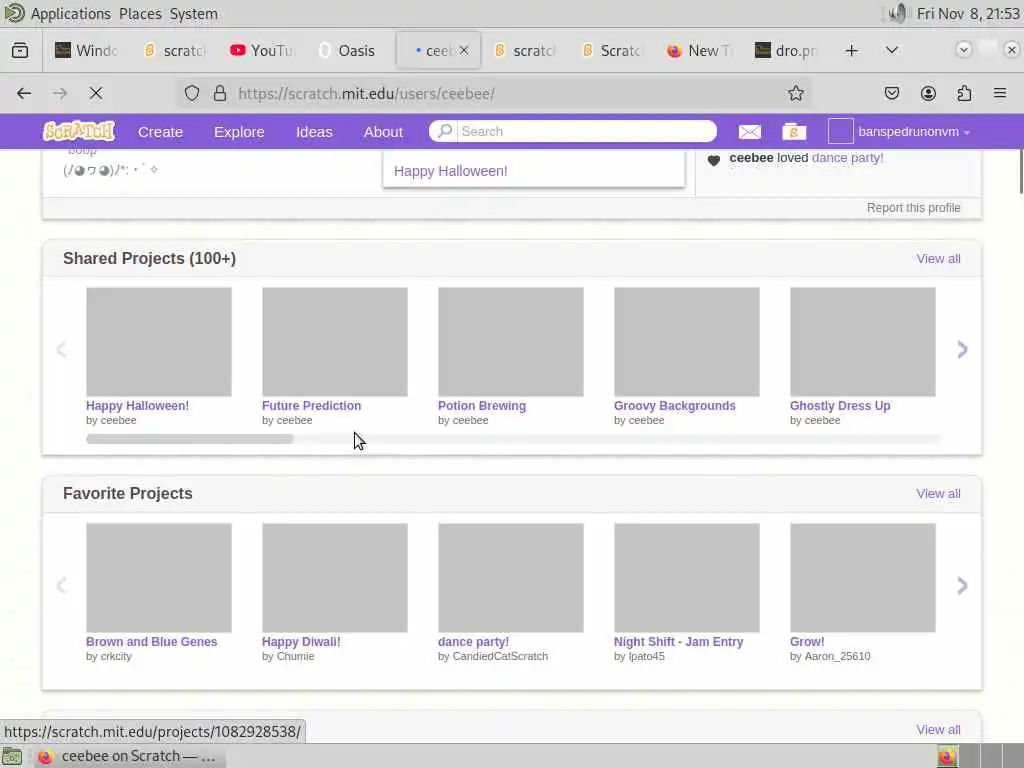This screenshot has height=768, width=1024.
Task: Open Happy Diwali! project thumbnail
Action: (334, 577)
